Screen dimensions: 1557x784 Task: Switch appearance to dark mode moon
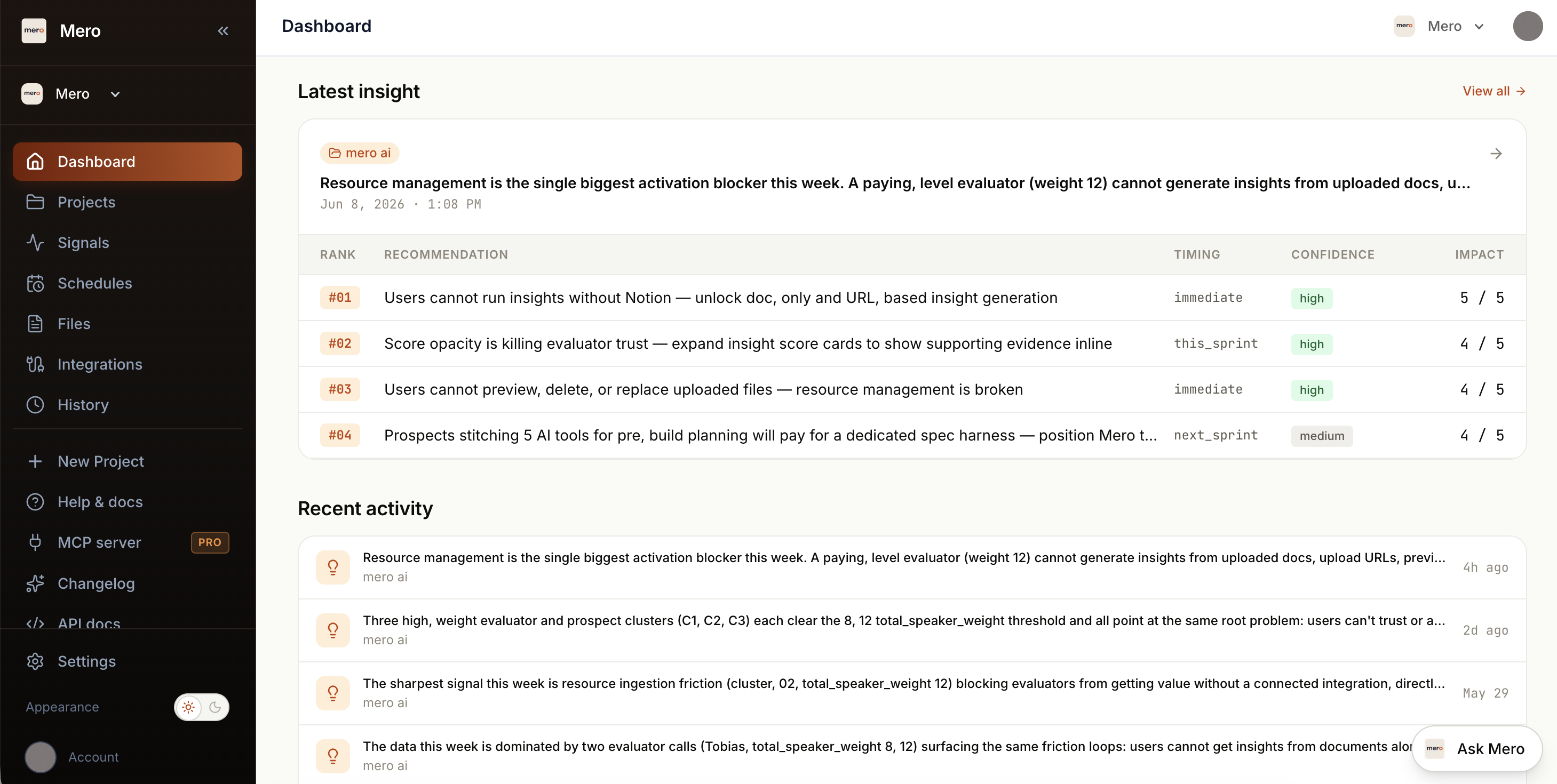coord(215,707)
